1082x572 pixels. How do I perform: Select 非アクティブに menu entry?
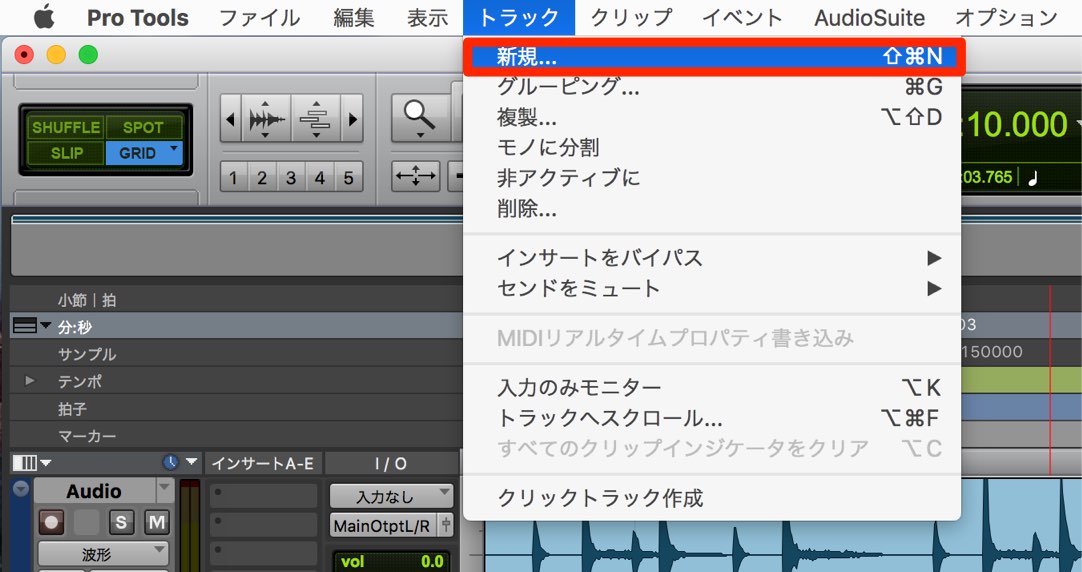coord(712,178)
